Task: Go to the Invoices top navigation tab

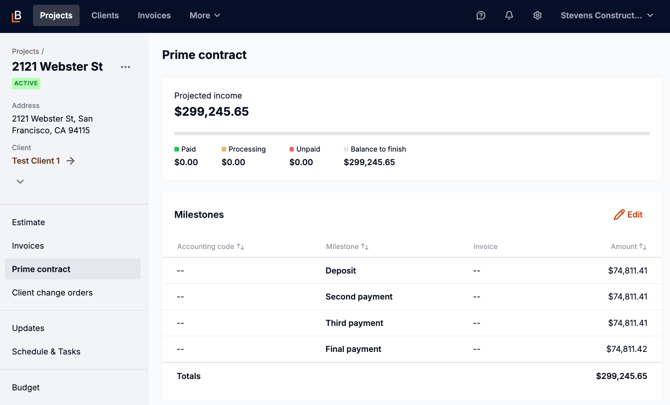Action: (154, 16)
